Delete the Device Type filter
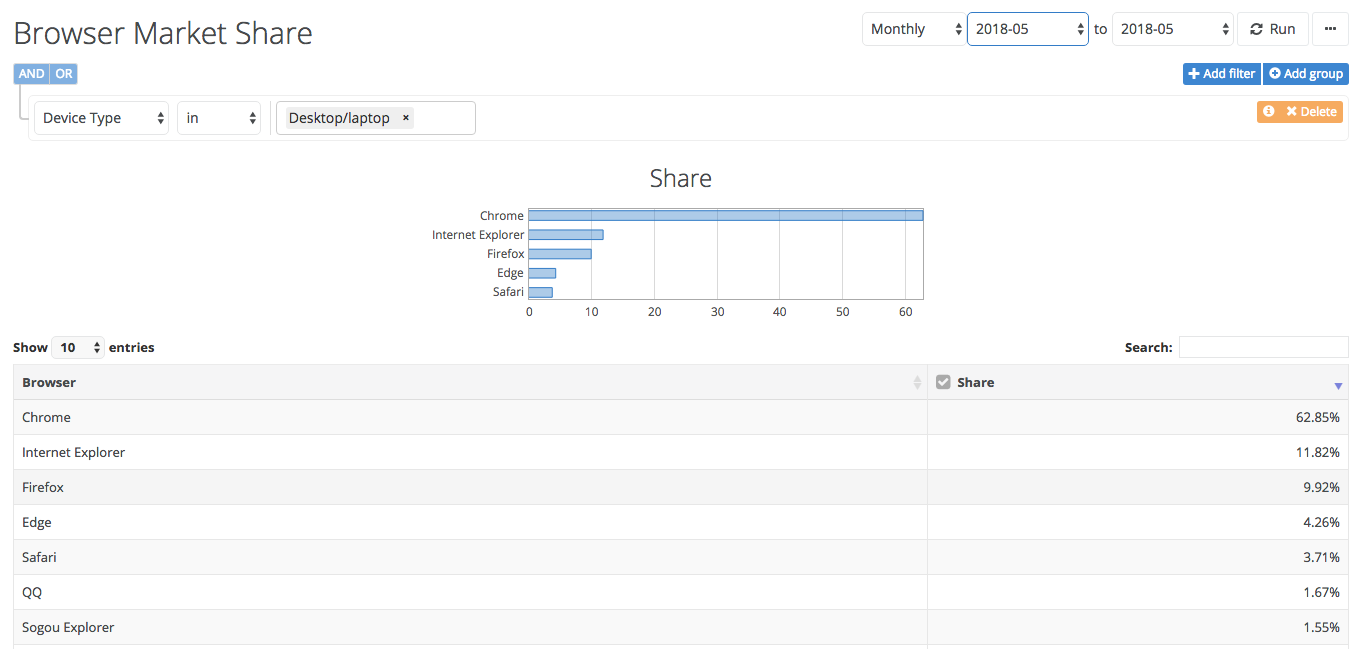This screenshot has height=649, width=1358. [x=1311, y=112]
